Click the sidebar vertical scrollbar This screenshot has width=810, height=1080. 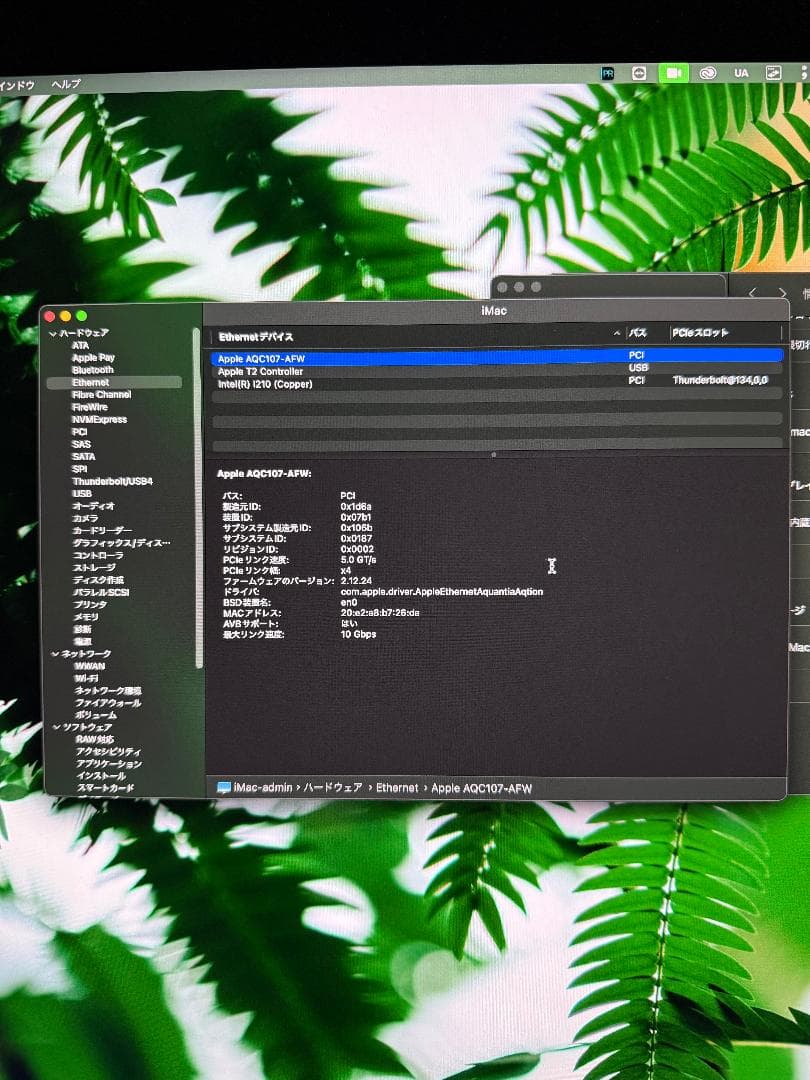tap(198, 500)
